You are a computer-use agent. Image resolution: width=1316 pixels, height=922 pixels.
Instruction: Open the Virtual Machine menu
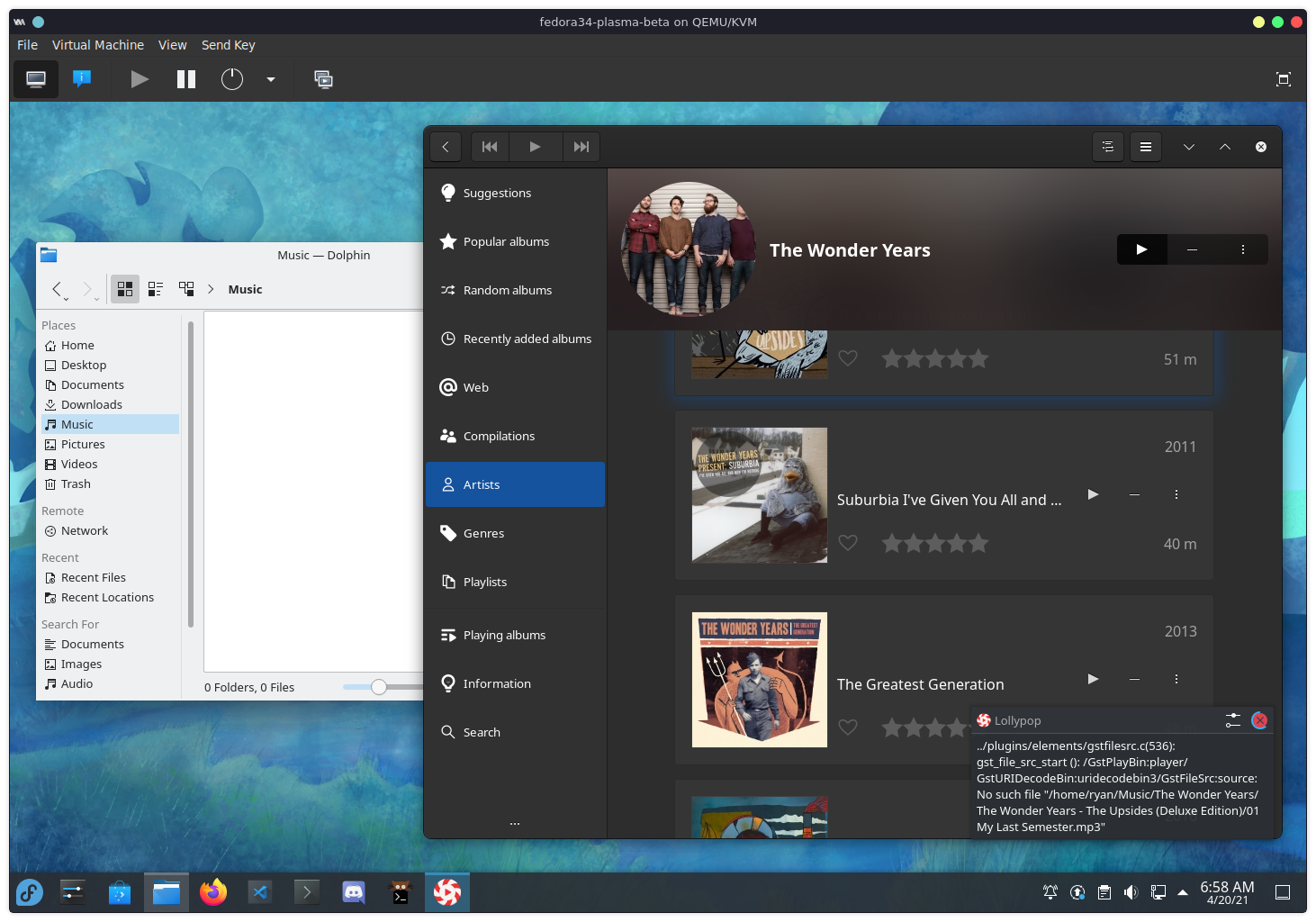coord(97,45)
